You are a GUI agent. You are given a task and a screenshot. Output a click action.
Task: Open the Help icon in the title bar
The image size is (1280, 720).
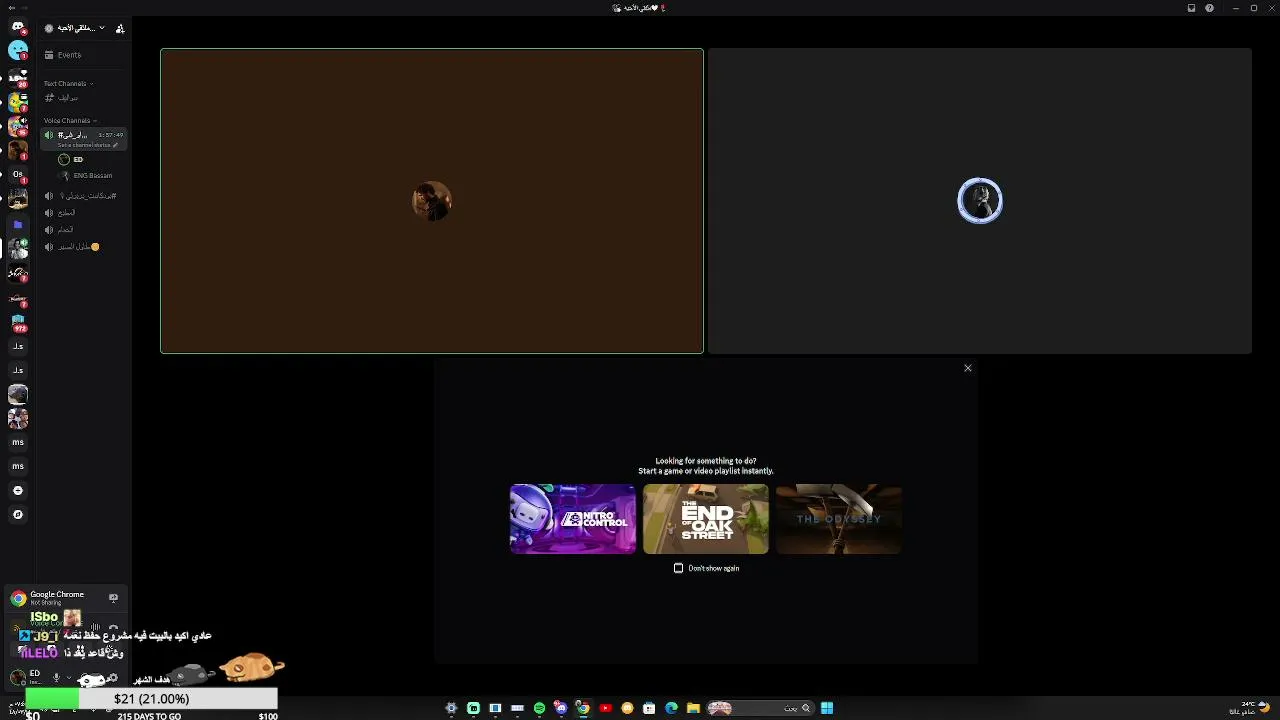(x=1210, y=8)
